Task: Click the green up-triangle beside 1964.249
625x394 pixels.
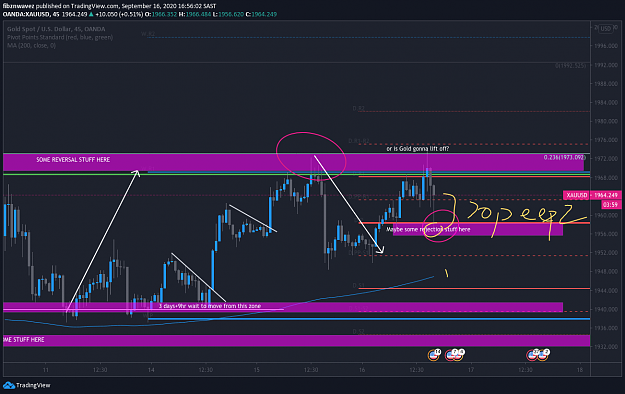Action: pyautogui.click(x=91, y=14)
